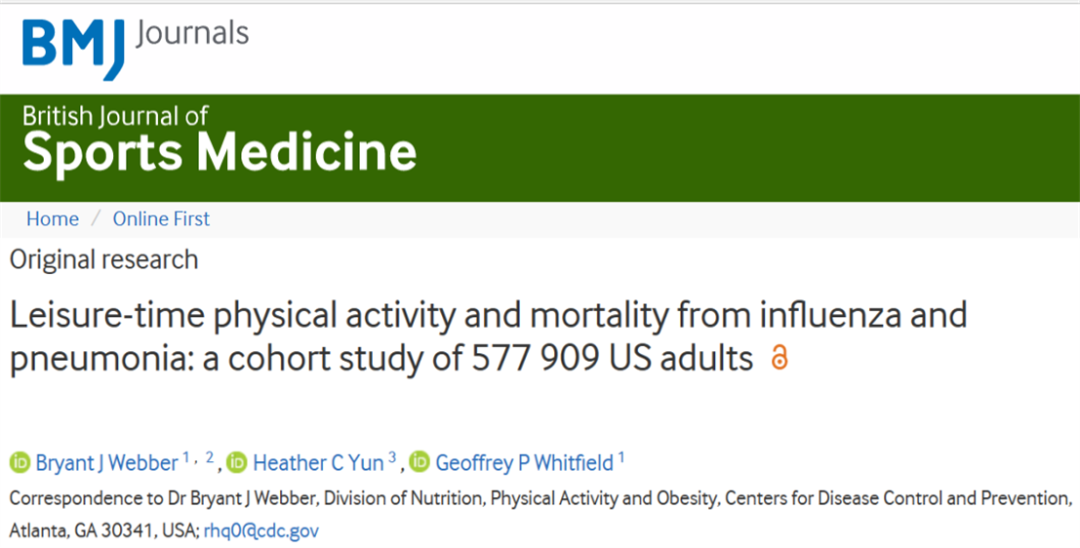Click affiliation superscript 1 after Webber
Image resolution: width=1080 pixels, height=548 pixels.
point(186,459)
